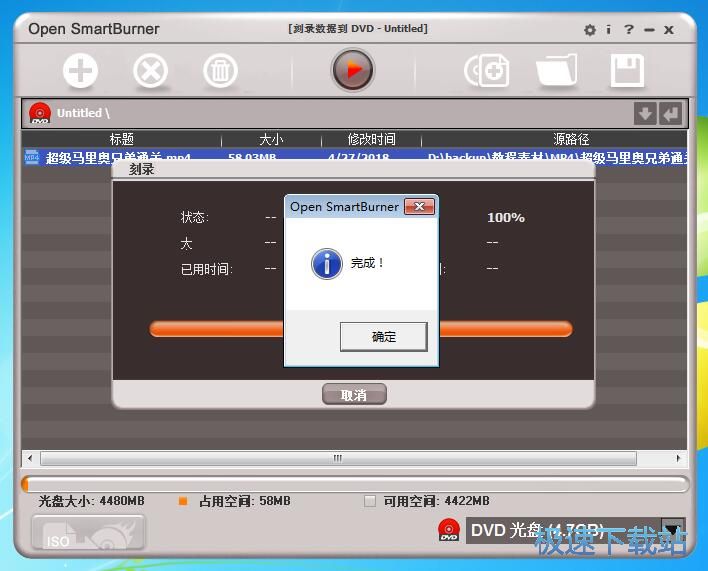
Task: Click the 光盘大小: 4480MB label
Action: (92, 501)
